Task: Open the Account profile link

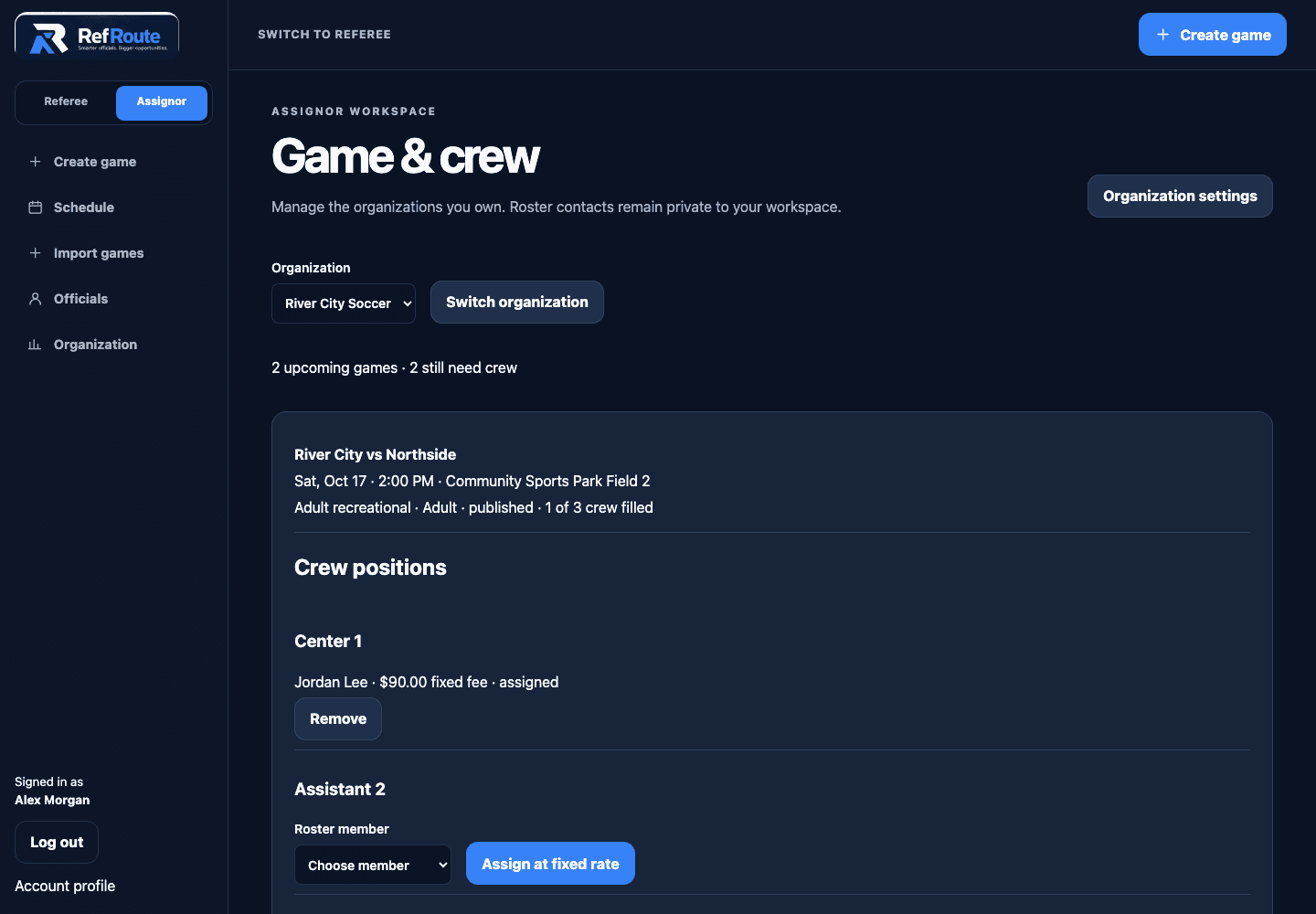Action: (x=65, y=886)
